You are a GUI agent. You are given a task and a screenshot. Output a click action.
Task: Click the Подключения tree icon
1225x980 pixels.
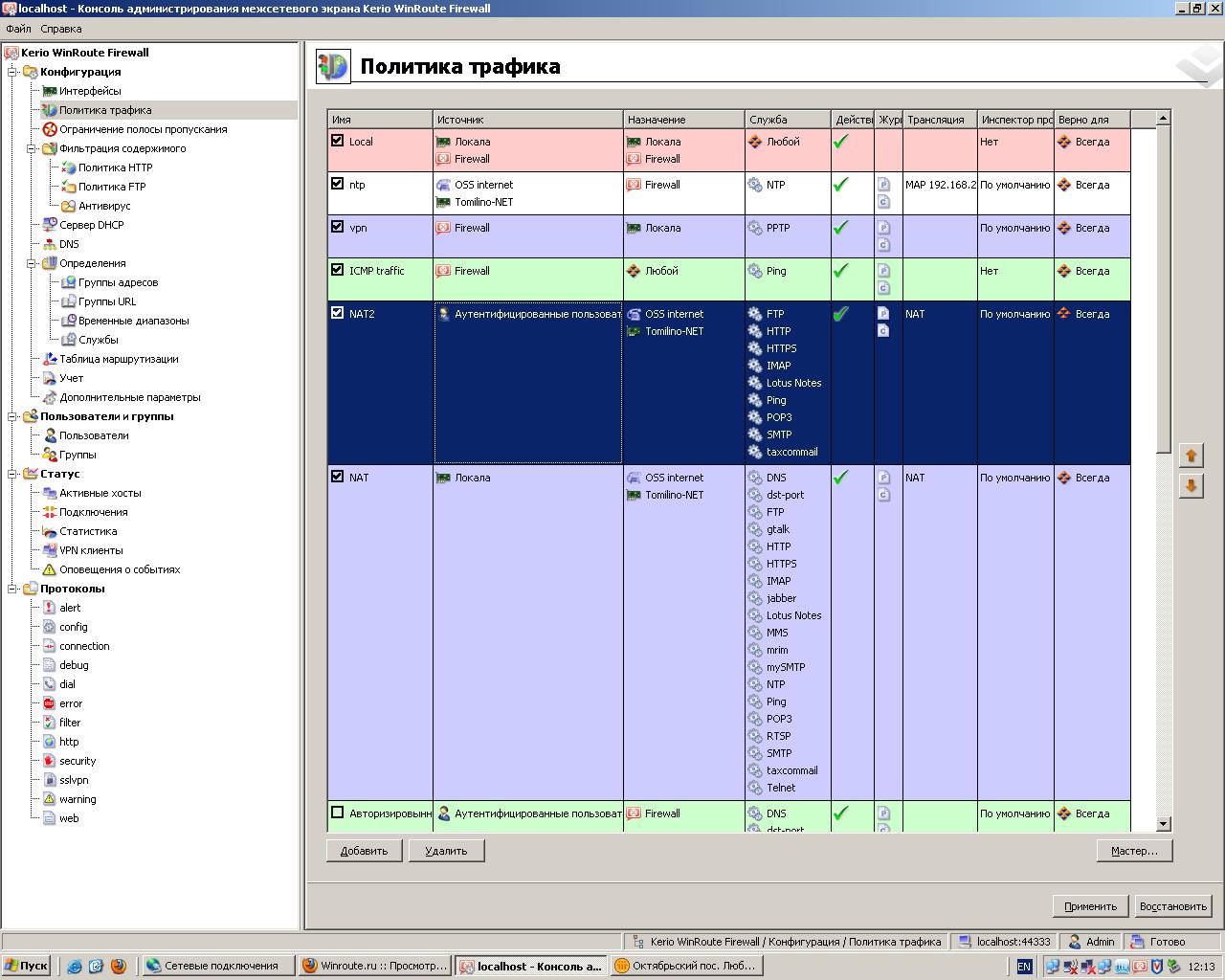[x=50, y=512]
